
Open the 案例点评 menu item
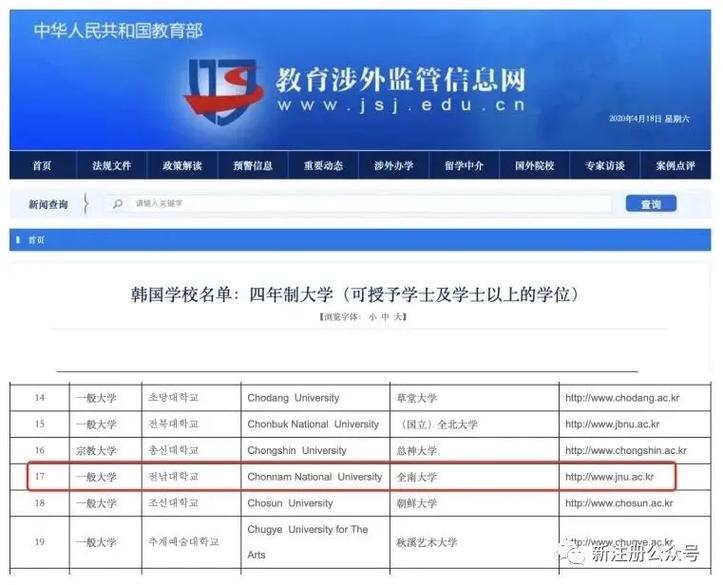click(x=676, y=165)
